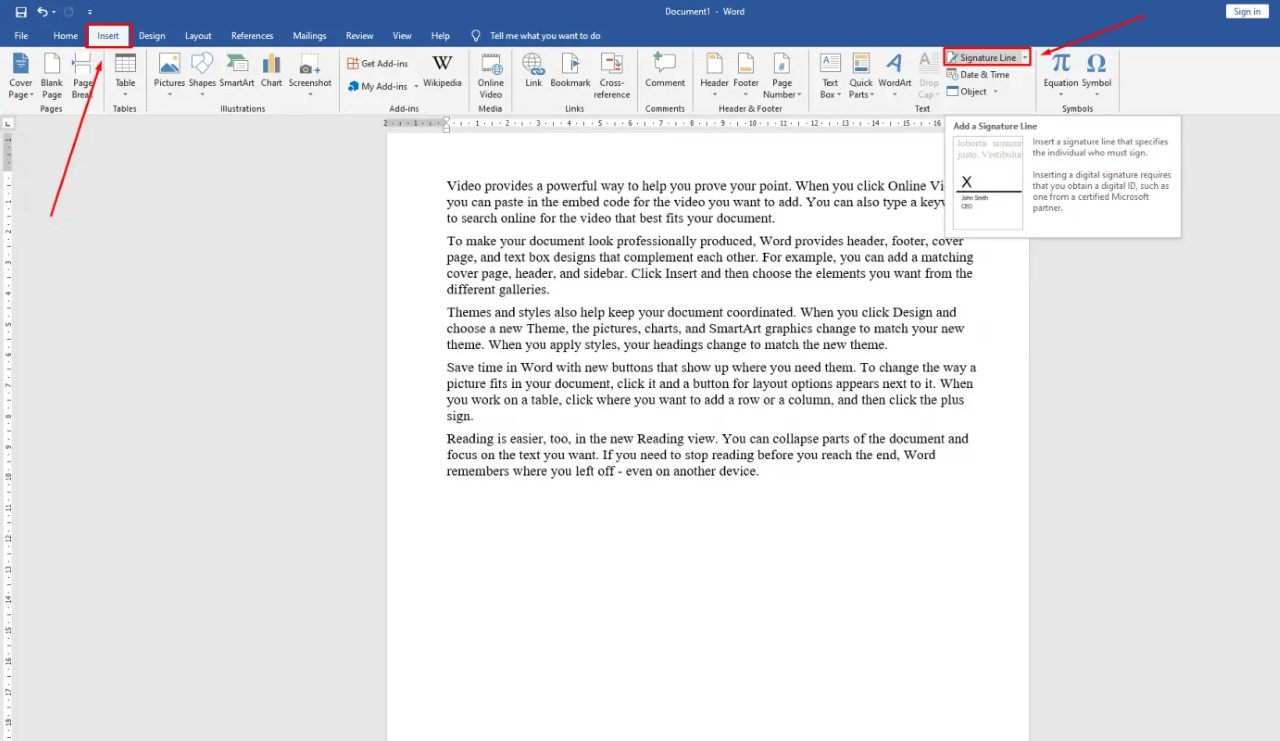Click the Chart icon

(271, 70)
